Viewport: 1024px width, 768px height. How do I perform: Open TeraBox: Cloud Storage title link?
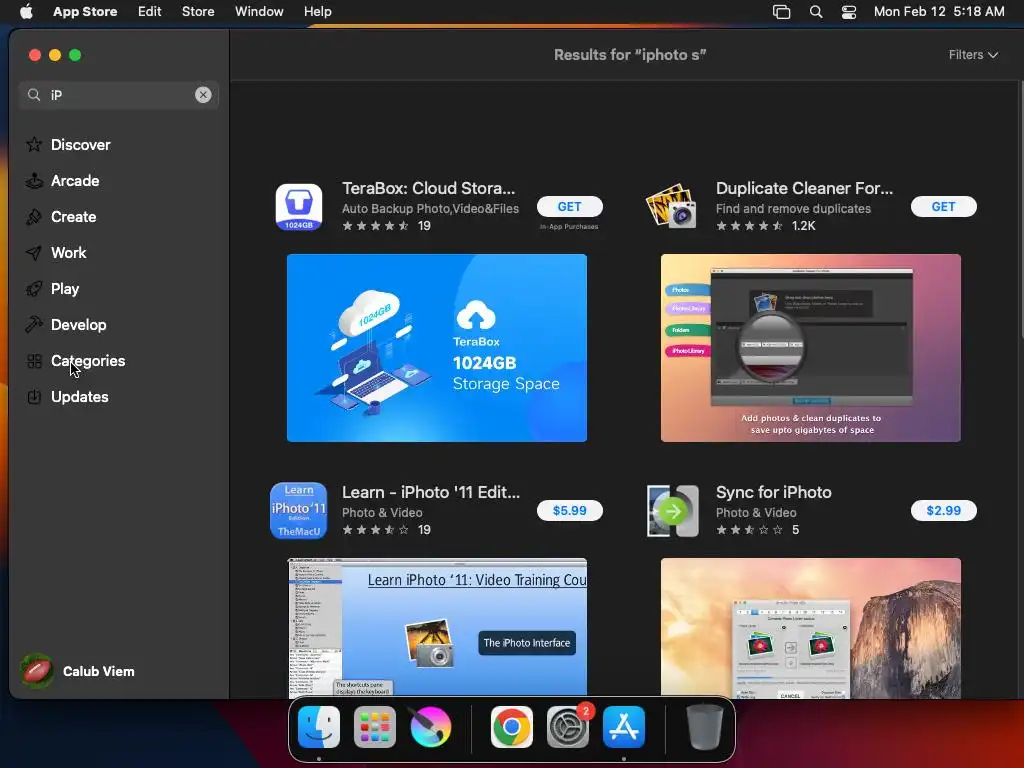coord(428,188)
